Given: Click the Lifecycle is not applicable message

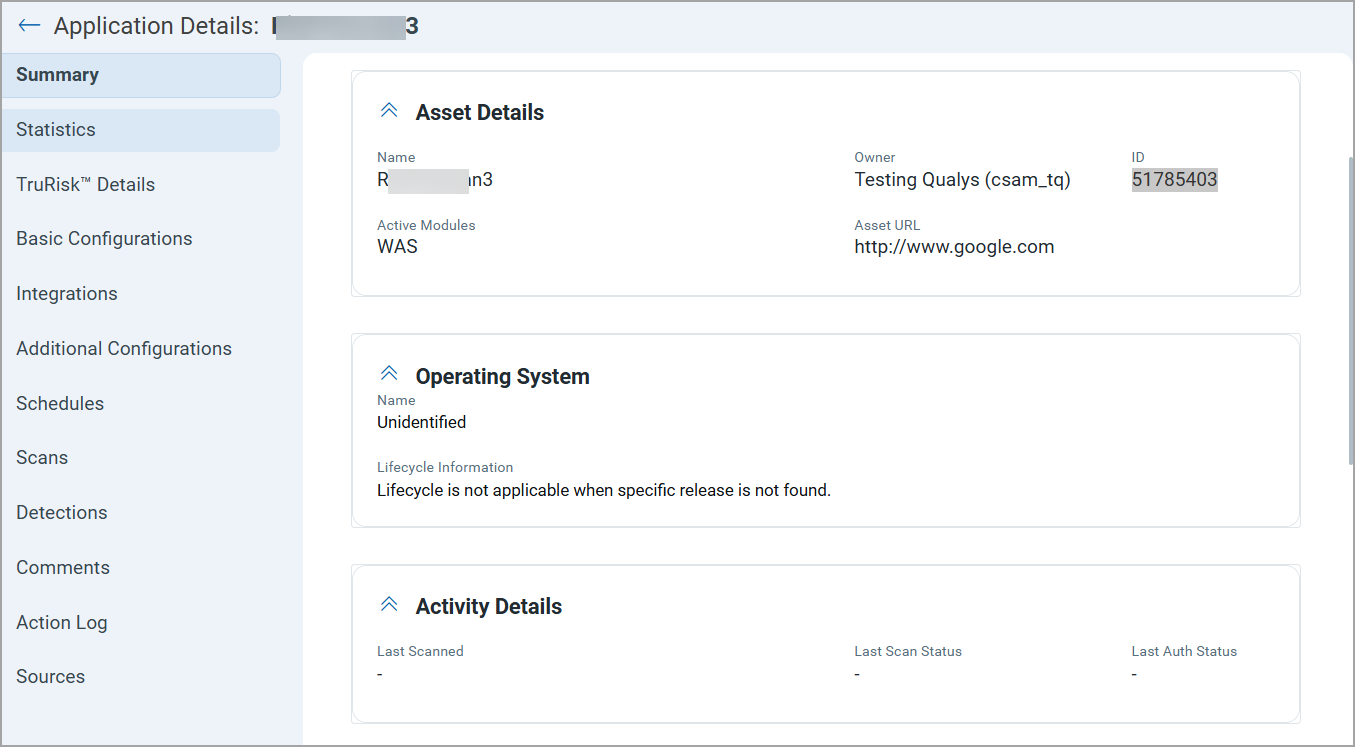Looking at the screenshot, I should coord(604,491).
